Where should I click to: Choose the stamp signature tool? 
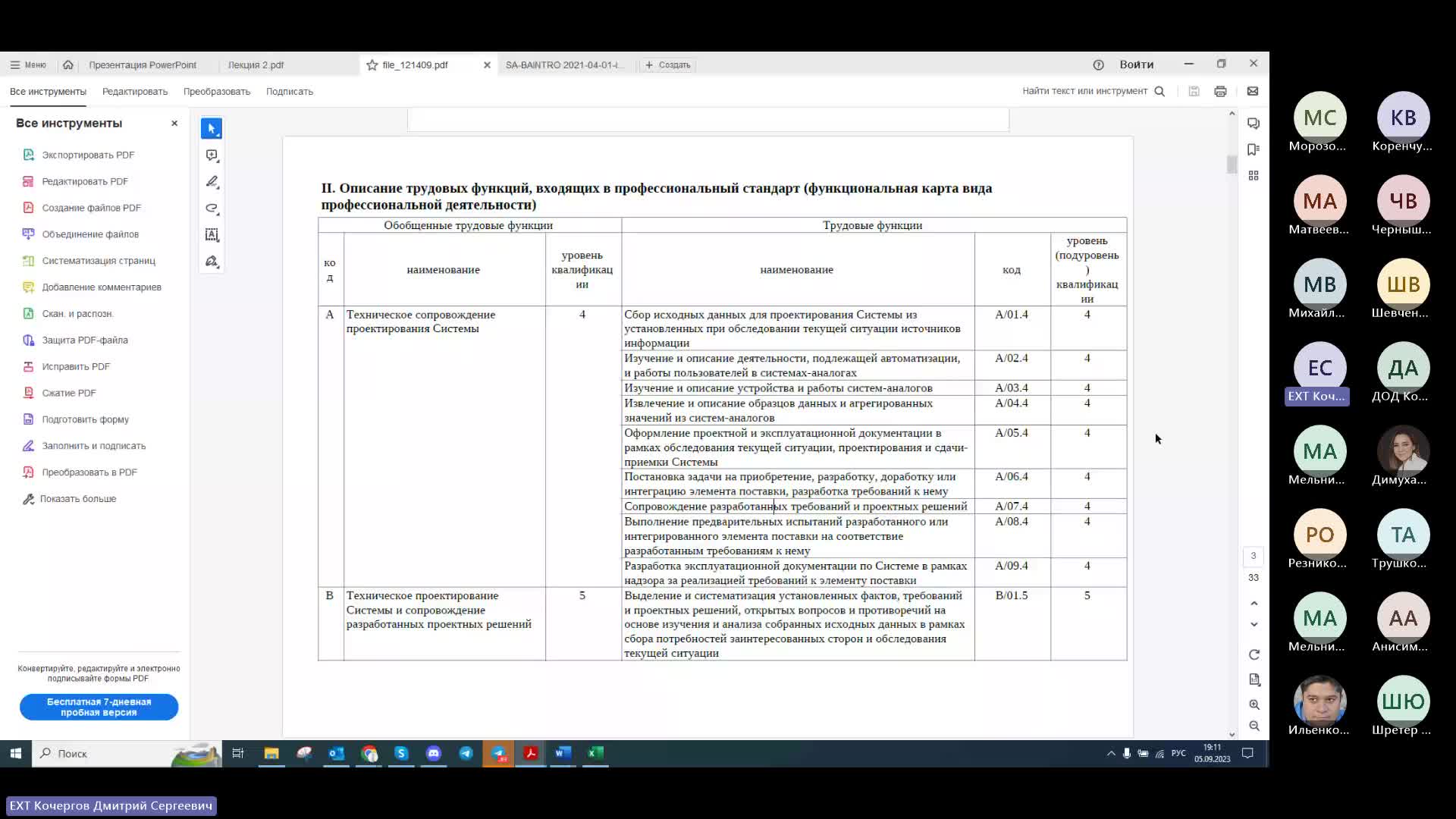212,262
